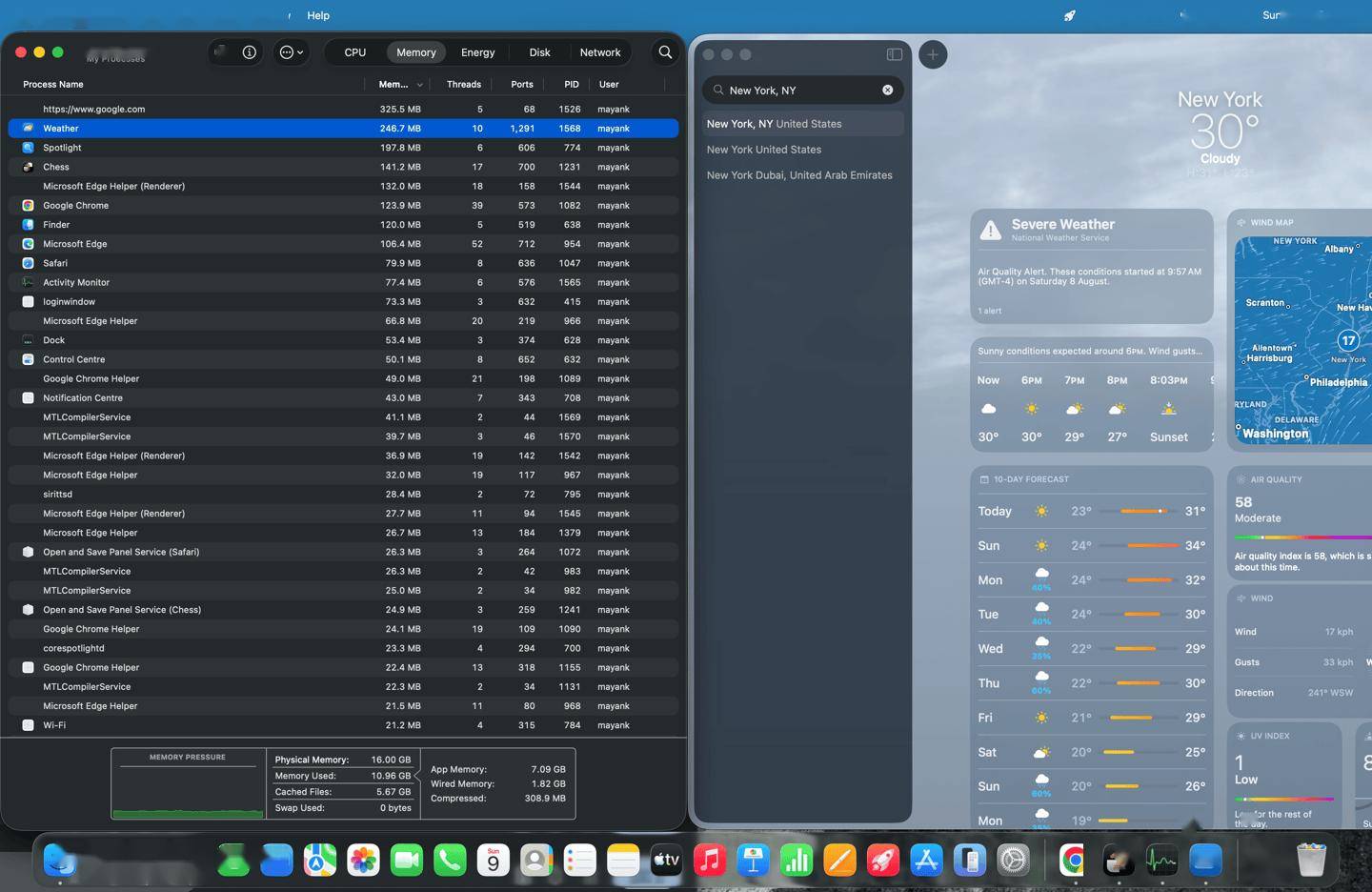Click the Safari process icon
Screen dimensions: 1372x892
click(28, 263)
